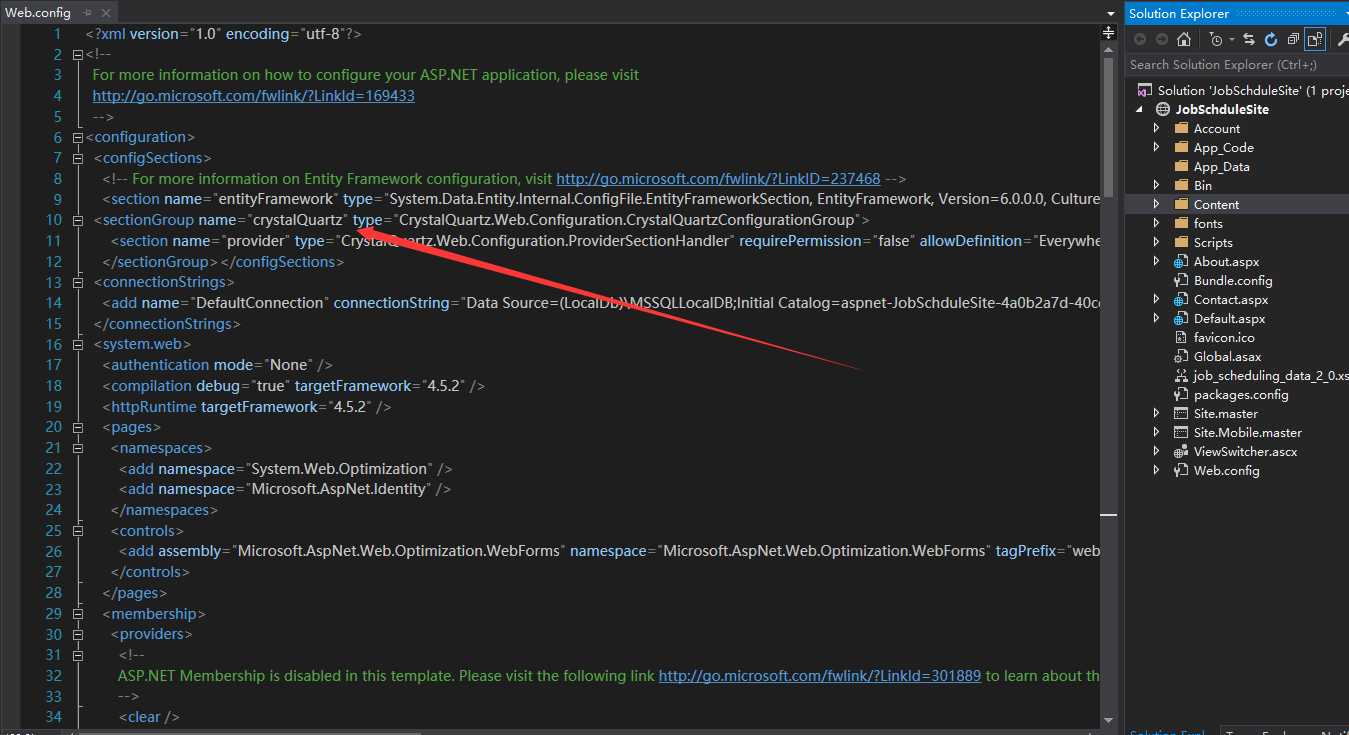The height and width of the screenshot is (735, 1349).
Task: Click the JobSchduleSite globe project icon
Action: pos(1162,109)
